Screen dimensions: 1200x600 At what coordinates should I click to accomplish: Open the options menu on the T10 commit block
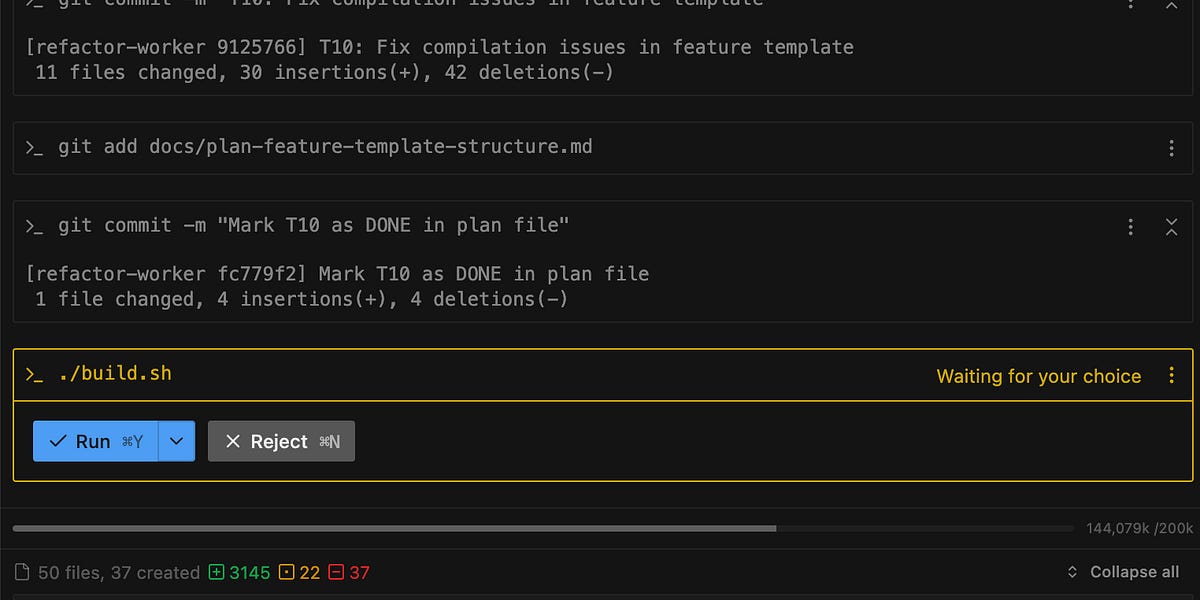pyautogui.click(x=1130, y=5)
